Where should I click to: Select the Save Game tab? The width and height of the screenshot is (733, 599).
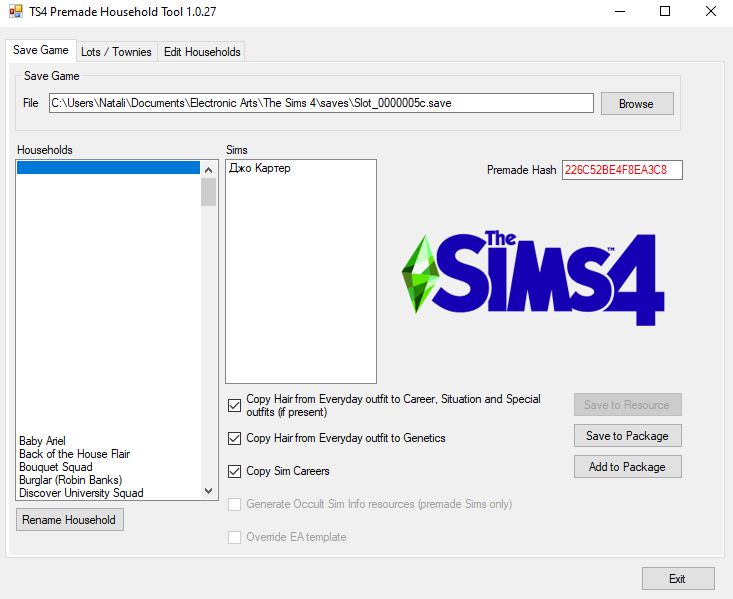point(41,51)
